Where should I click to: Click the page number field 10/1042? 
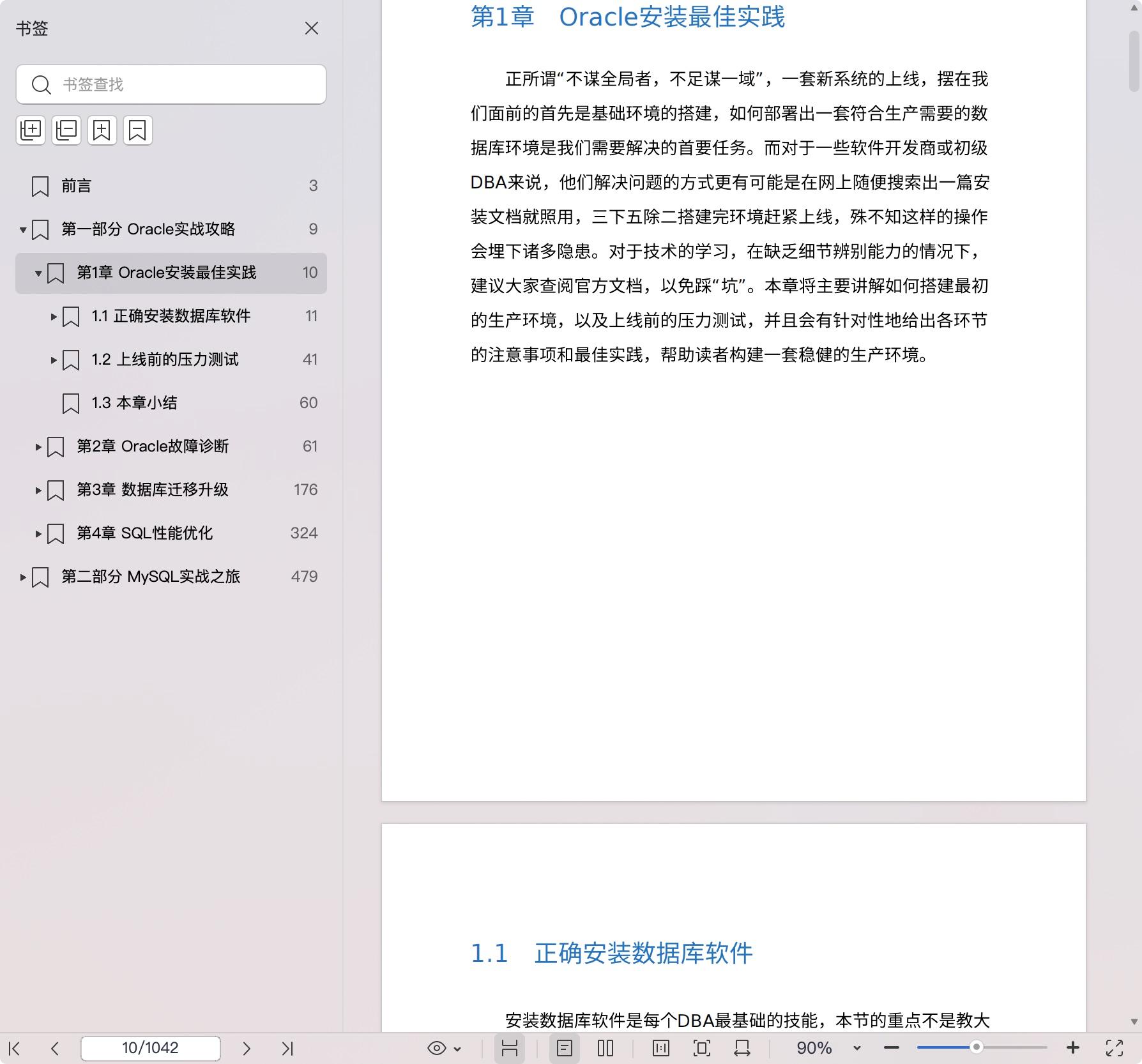tap(151, 1048)
